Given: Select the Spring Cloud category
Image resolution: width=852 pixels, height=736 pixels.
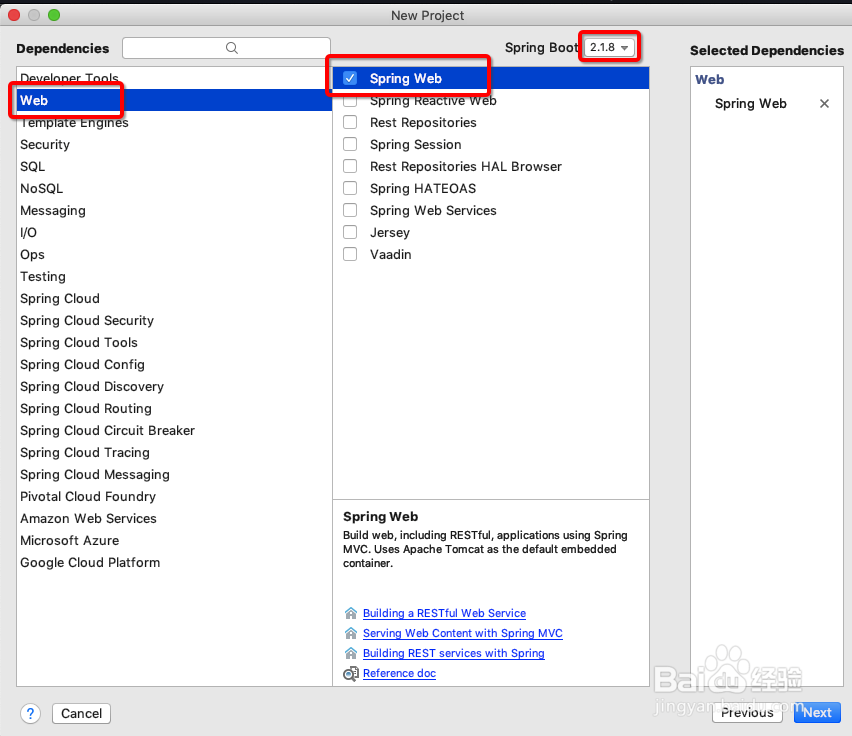Looking at the screenshot, I should click(x=174, y=298).
